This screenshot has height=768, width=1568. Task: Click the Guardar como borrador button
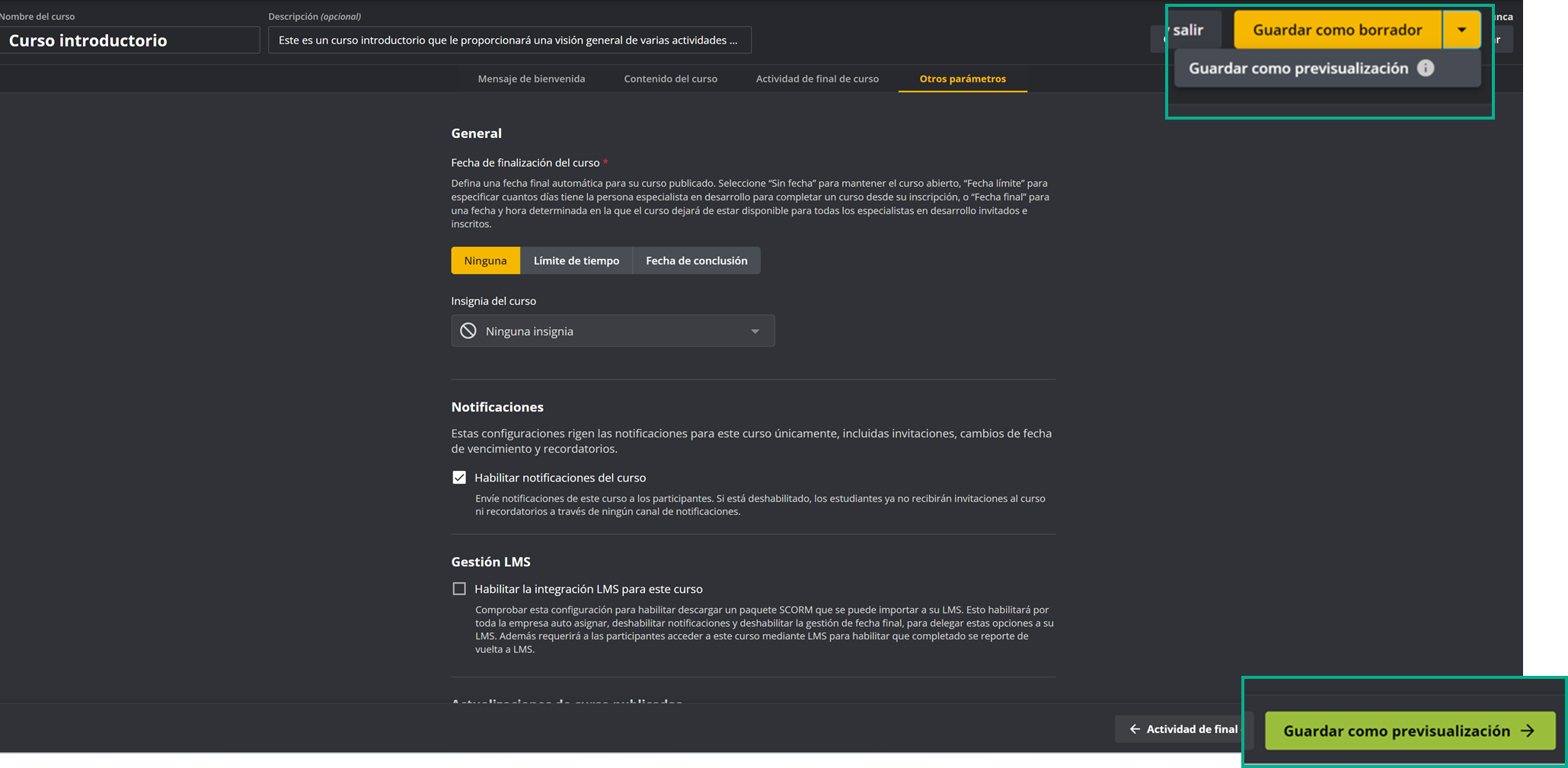pos(1337,30)
